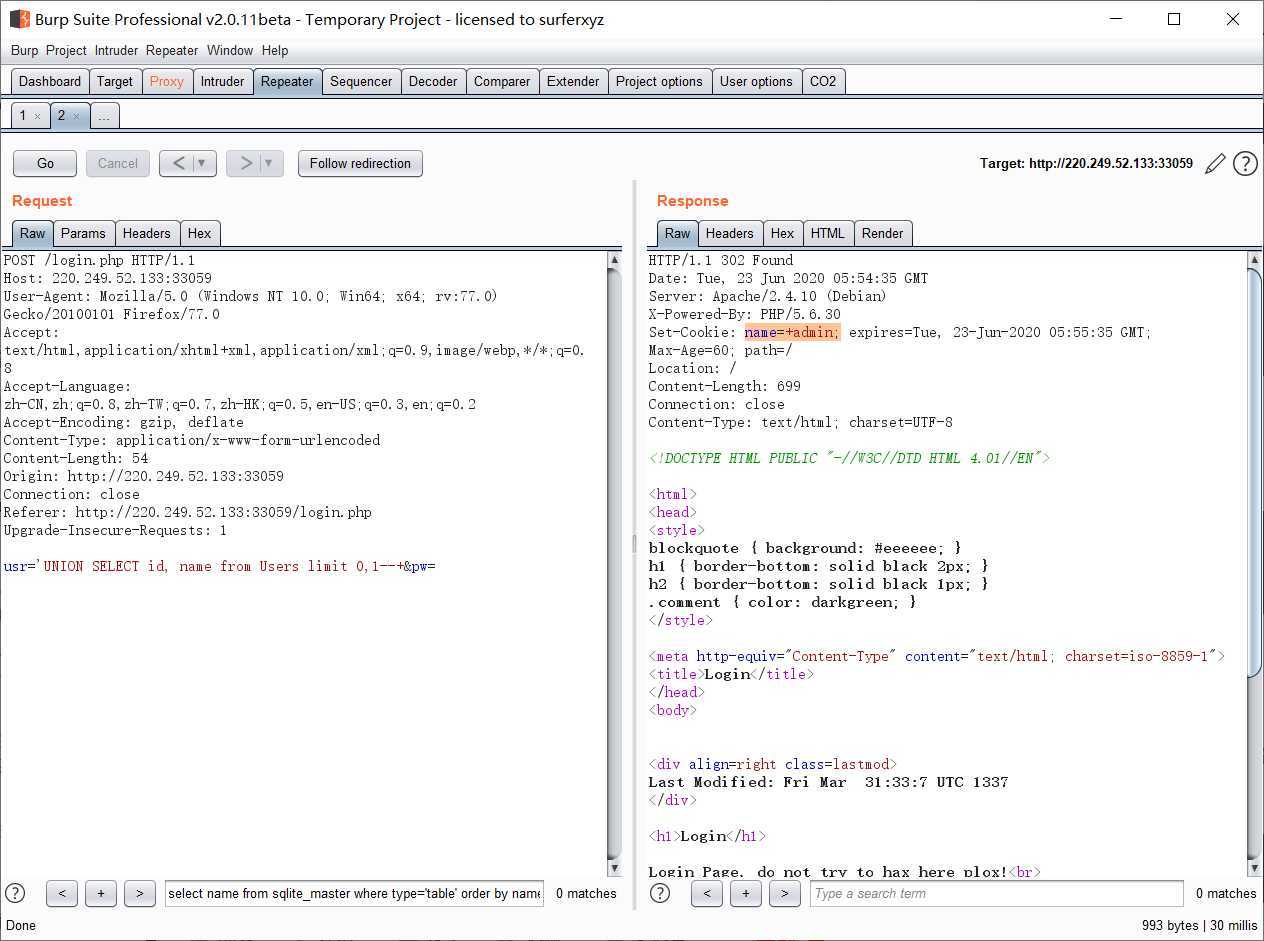Jump to next match in Request search
1264x941 pixels.
tap(140, 893)
